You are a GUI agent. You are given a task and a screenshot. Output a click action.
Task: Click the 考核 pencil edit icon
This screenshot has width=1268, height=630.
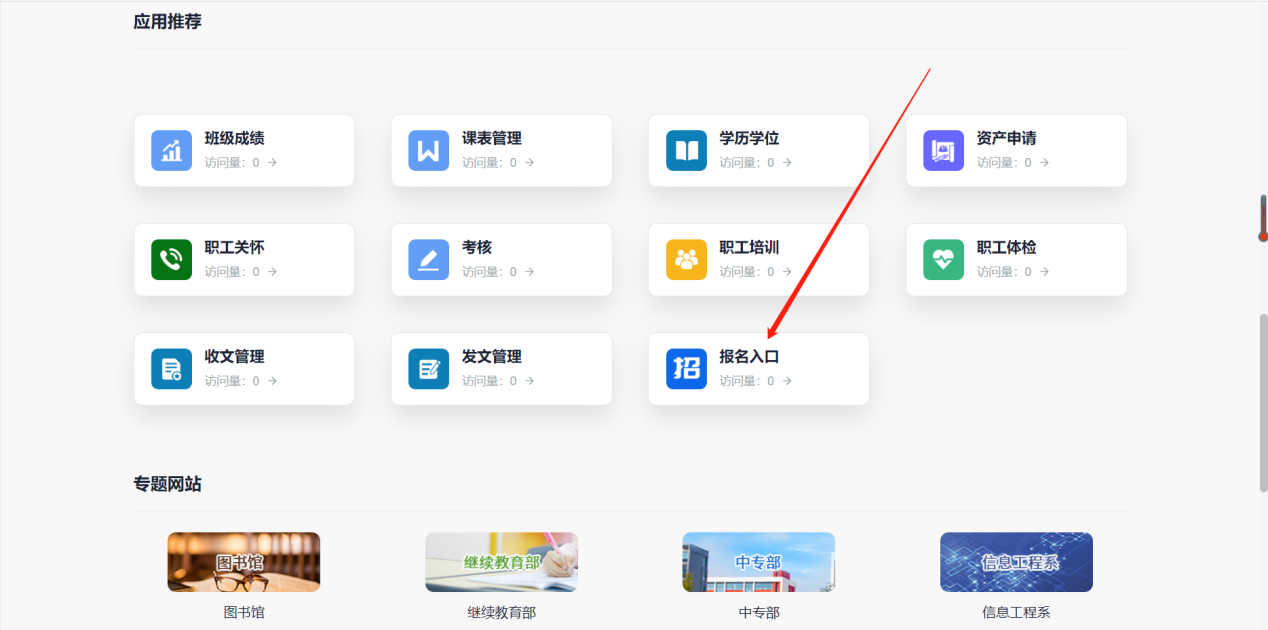pos(429,260)
